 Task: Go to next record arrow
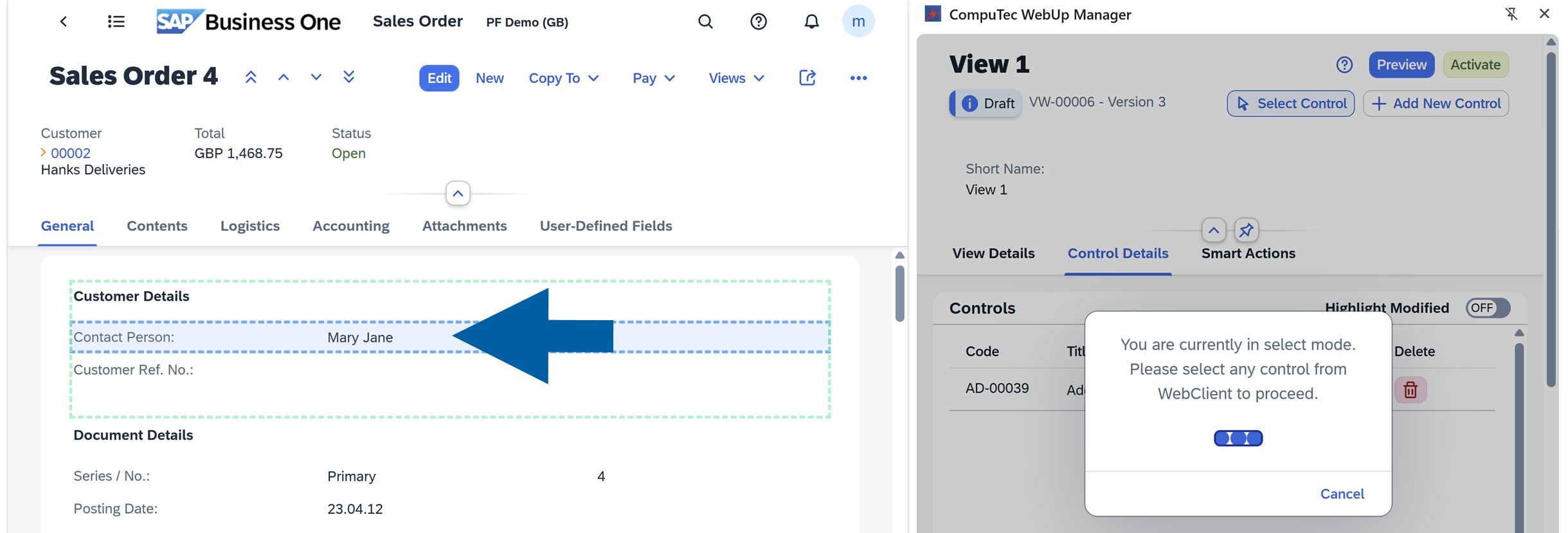(316, 78)
